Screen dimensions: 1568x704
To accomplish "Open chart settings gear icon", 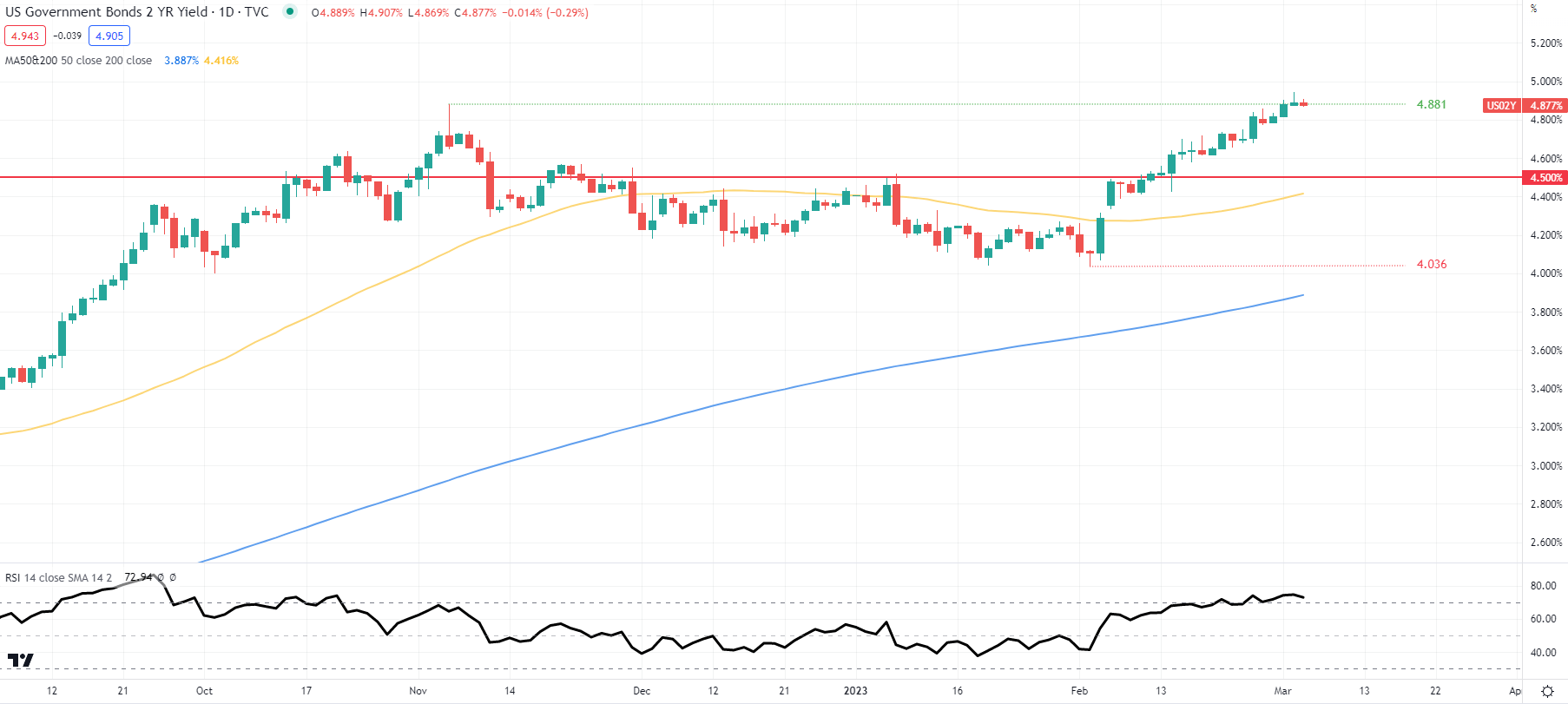I will [x=1546, y=691].
